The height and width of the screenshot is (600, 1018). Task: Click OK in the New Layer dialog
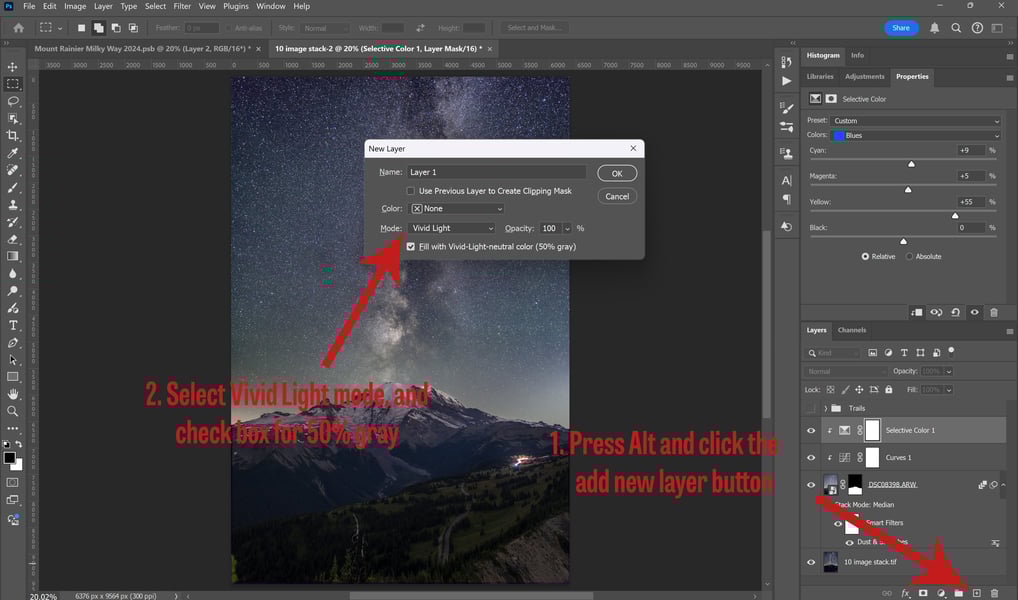click(617, 173)
